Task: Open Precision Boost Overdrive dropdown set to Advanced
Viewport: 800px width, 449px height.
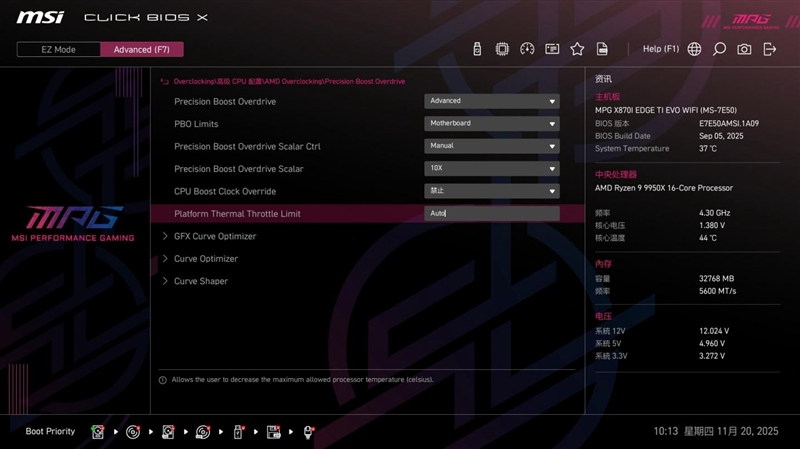Action: click(x=492, y=101)
